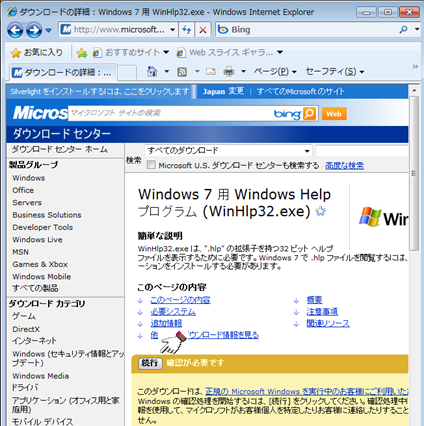This screenshot has height=426, width=424.
Task: Open ダウンロード センター ホーム link
Action: [x=60, y=149]
